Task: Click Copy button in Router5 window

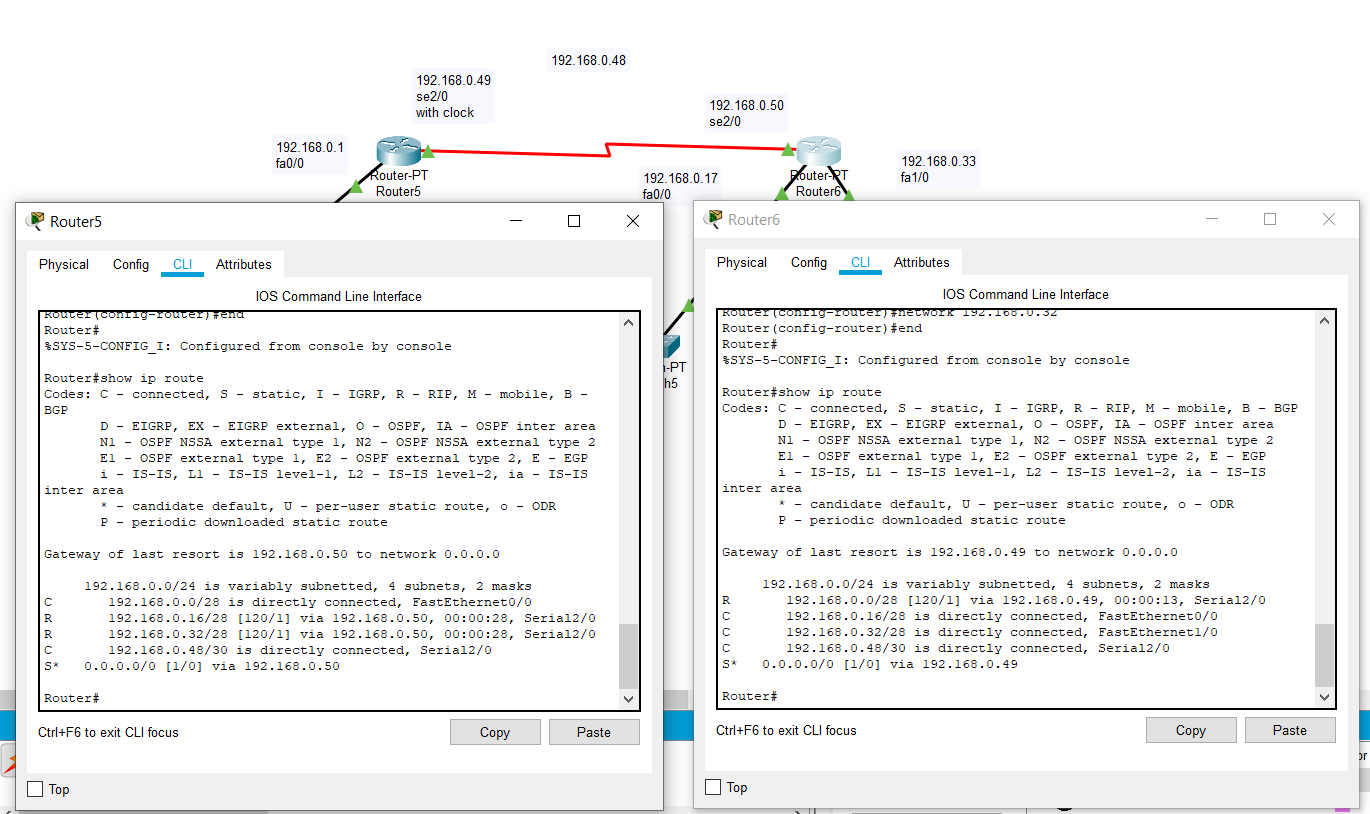Action: (495, 732)
